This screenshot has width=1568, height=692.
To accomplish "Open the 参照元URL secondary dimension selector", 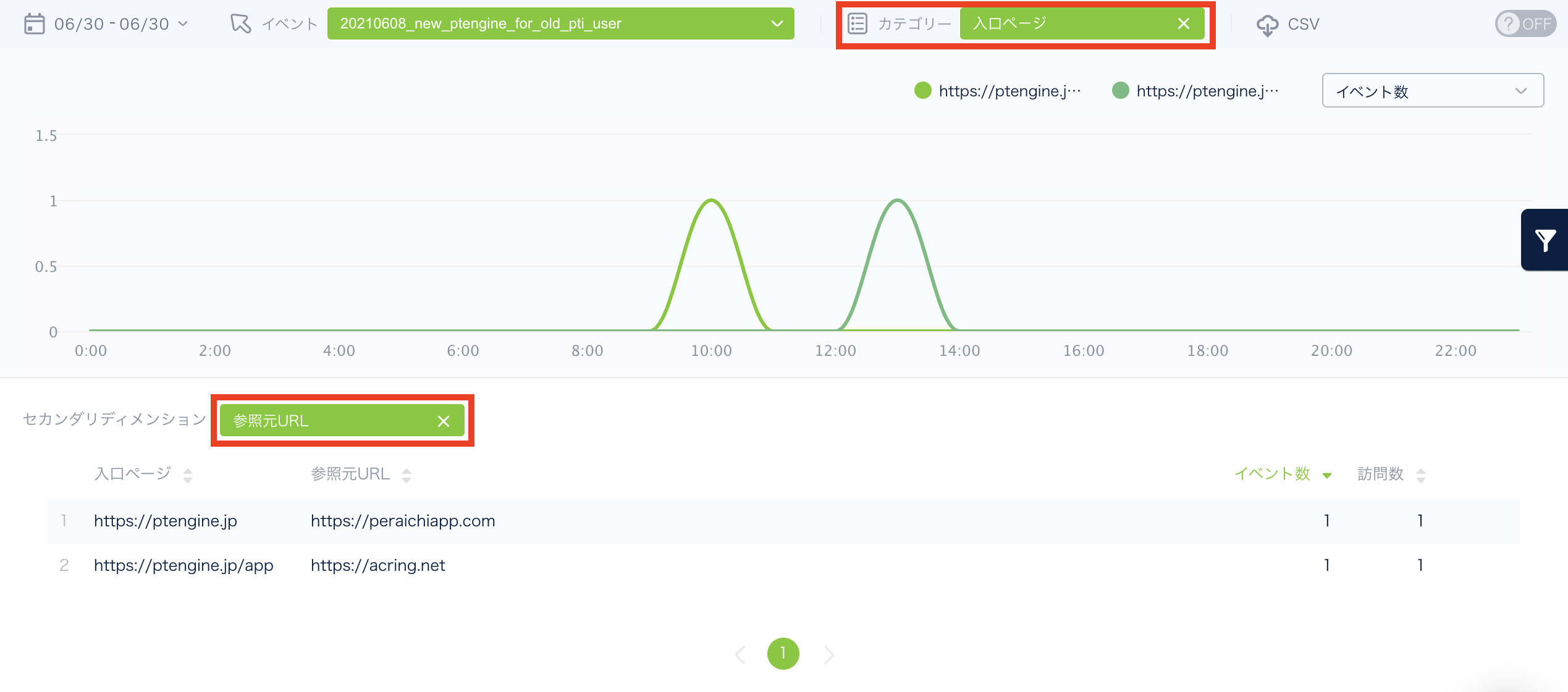I will [x=342, y=420].
